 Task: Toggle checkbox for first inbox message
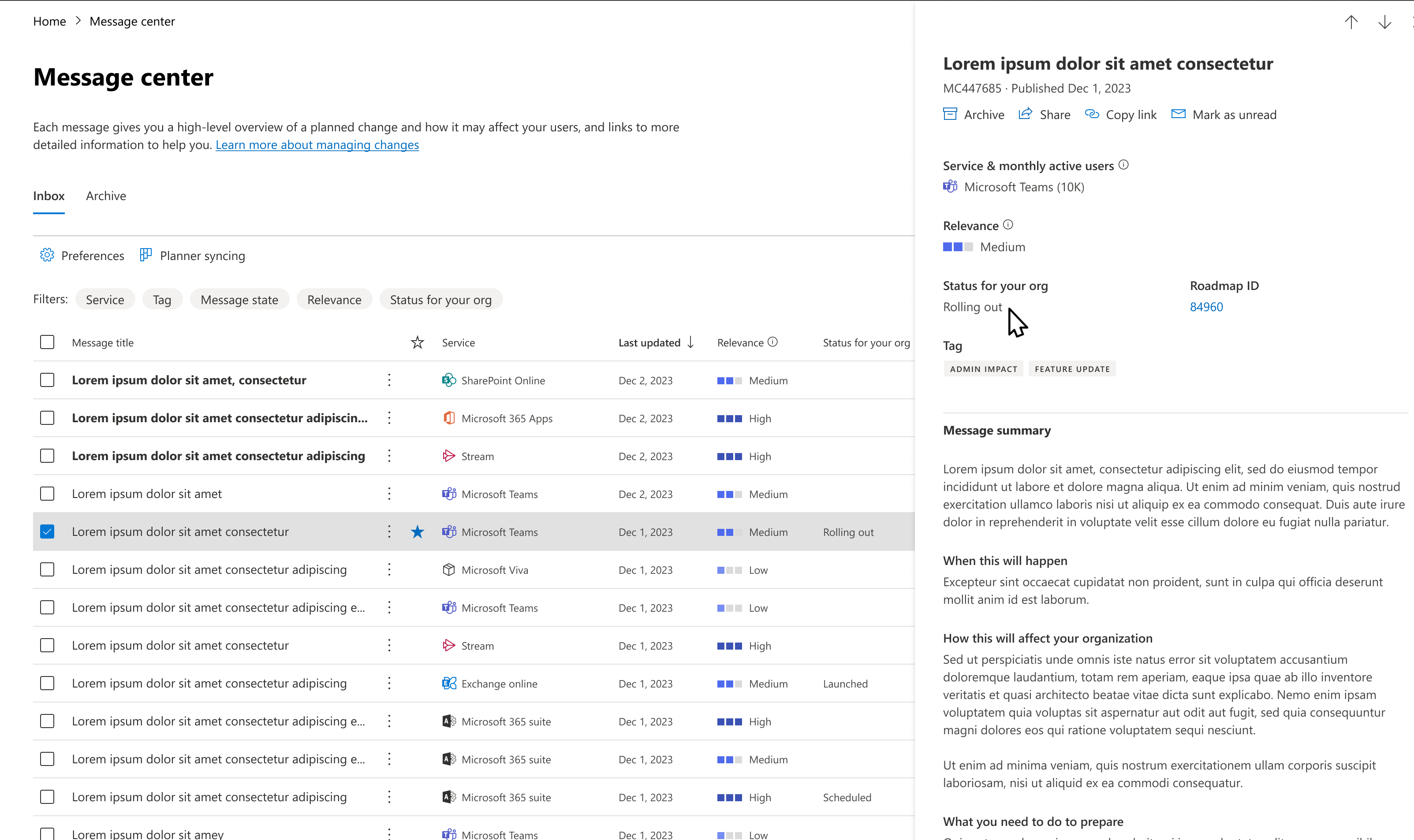pyautogui.click(x=47, y=379)
